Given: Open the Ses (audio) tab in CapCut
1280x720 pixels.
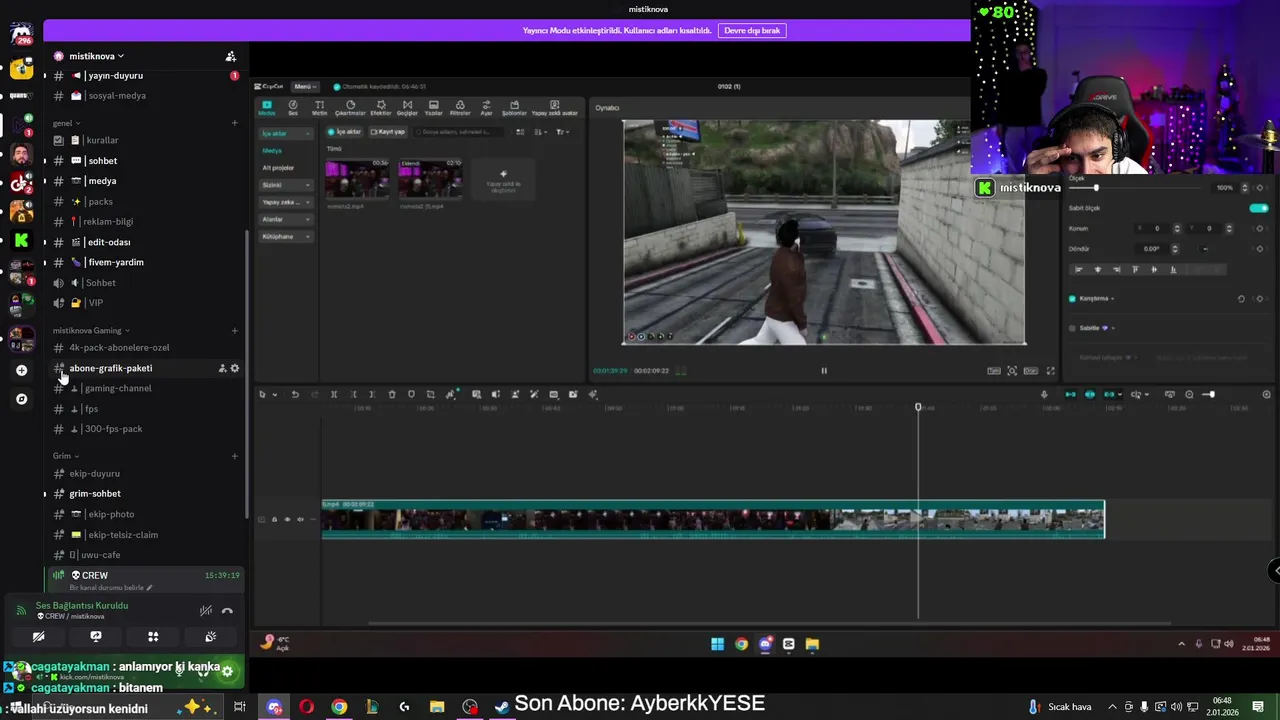Looking at the screenshot, I should [293, 107].
